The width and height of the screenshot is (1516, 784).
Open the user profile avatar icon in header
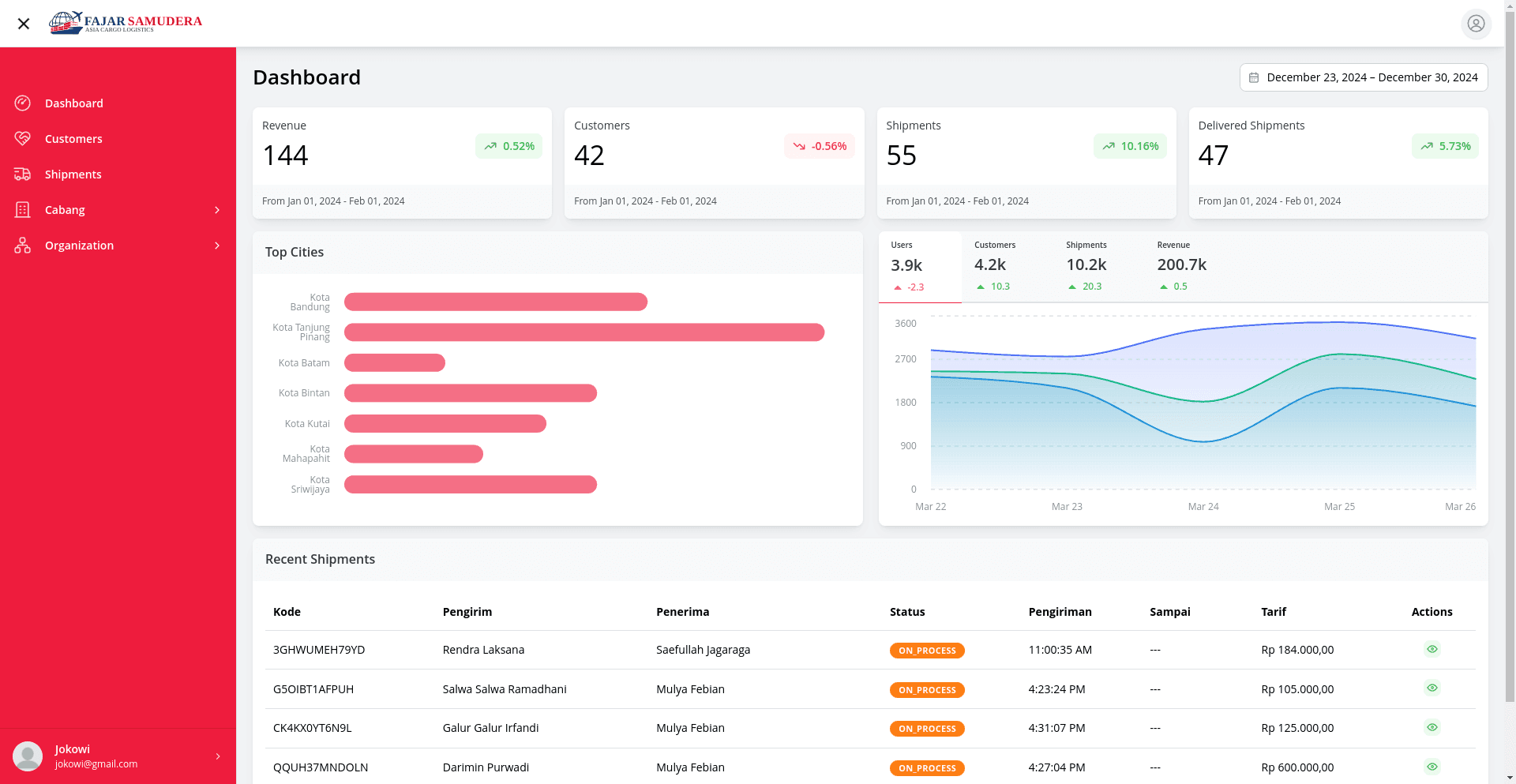pos(1476,24)
